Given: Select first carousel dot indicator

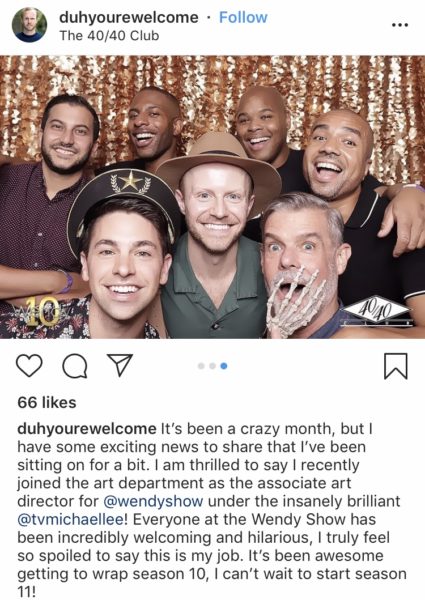Looking at the screenshot, I should [201, 366].
